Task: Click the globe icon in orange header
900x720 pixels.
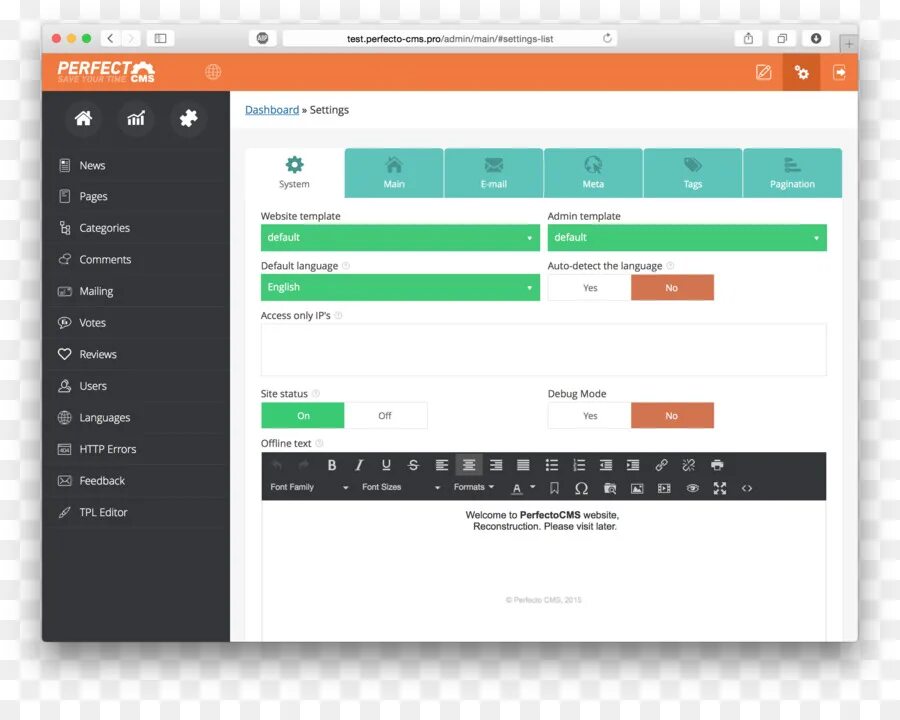Action: (213, 72)
